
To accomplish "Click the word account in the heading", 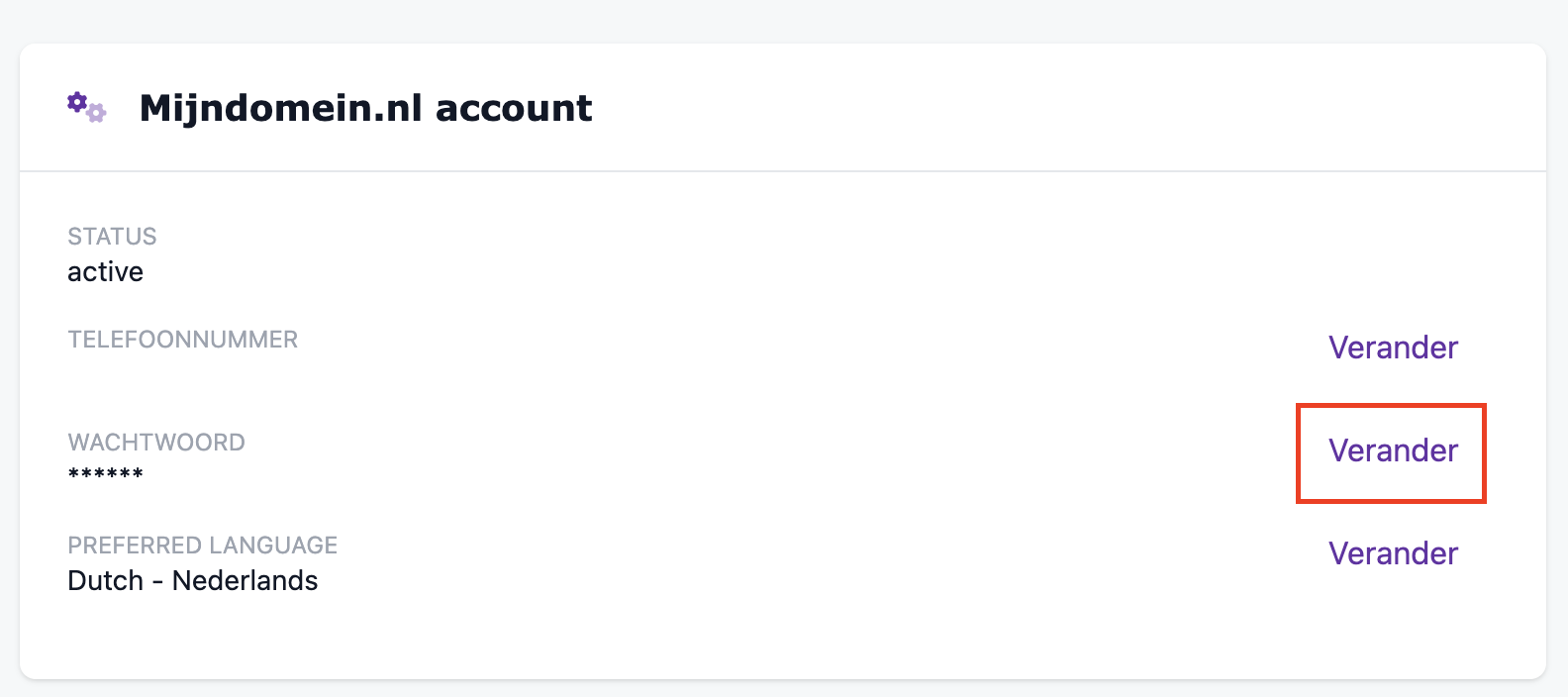I will (513, 108).
